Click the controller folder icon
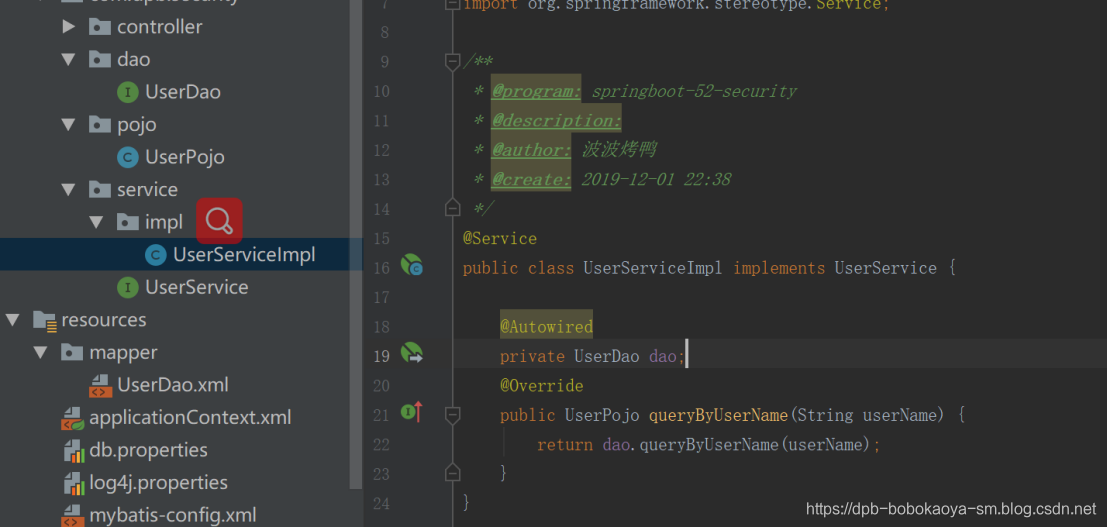This screenshot has height=528, width=1107. 100,27
